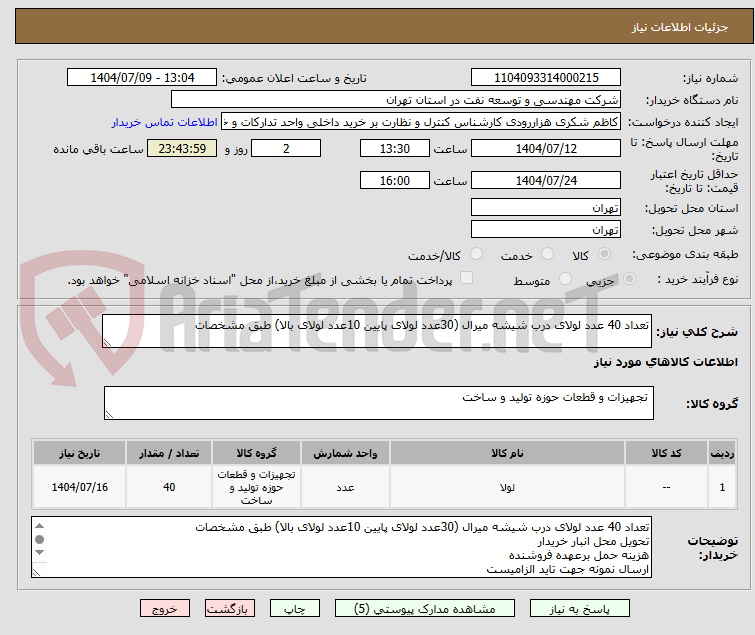Click the عدد unit cell

coord(345,487)
